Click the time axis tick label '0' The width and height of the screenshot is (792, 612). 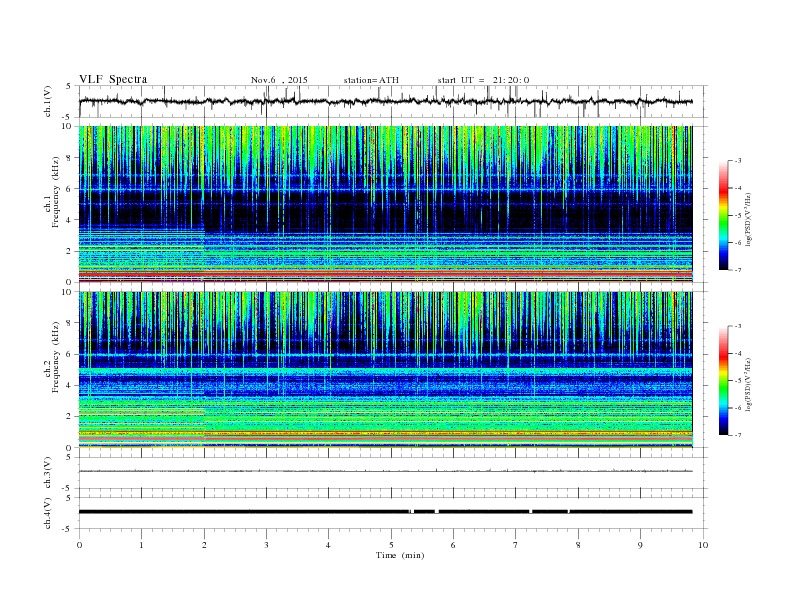click(79, 545)
